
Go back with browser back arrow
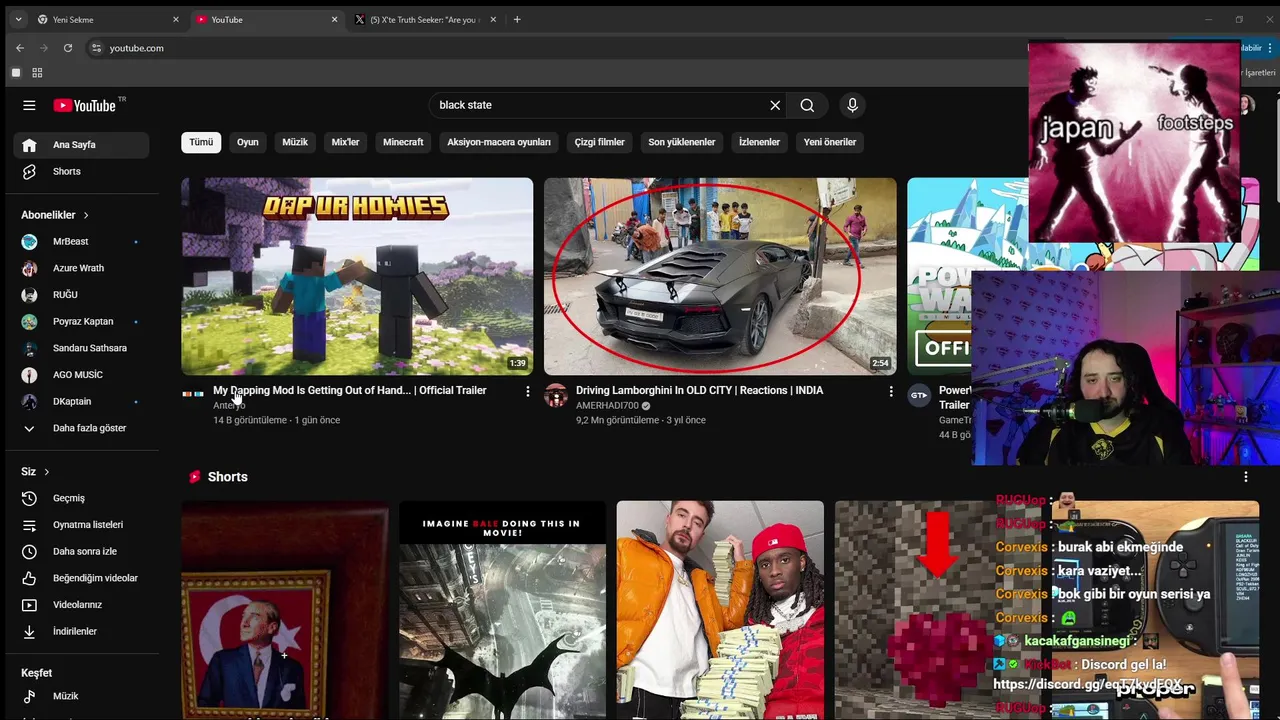(x=19, y=48)
